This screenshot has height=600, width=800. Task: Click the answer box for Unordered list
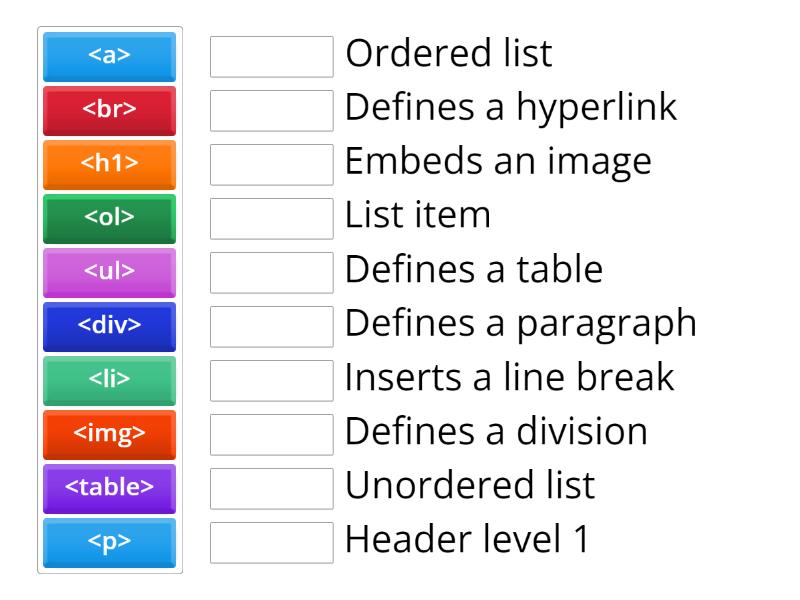coord(271,489)
